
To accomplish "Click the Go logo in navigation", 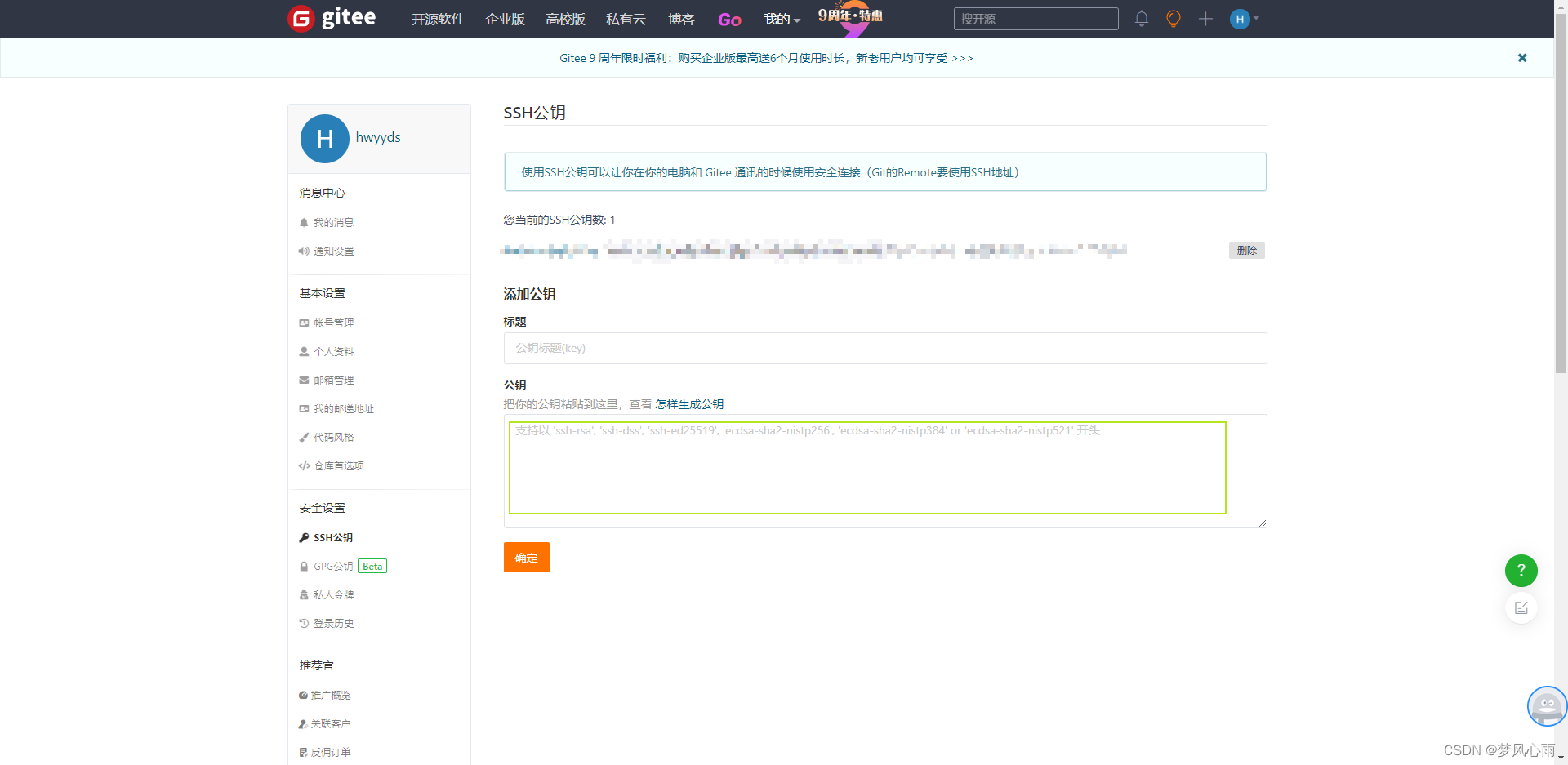I will coord(729,20).
